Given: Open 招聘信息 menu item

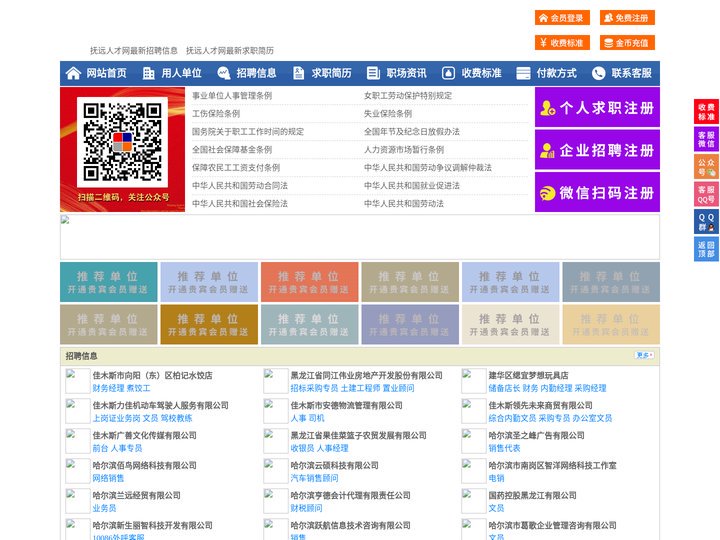Looking at the screenshot, I should (x=256, y=73).
